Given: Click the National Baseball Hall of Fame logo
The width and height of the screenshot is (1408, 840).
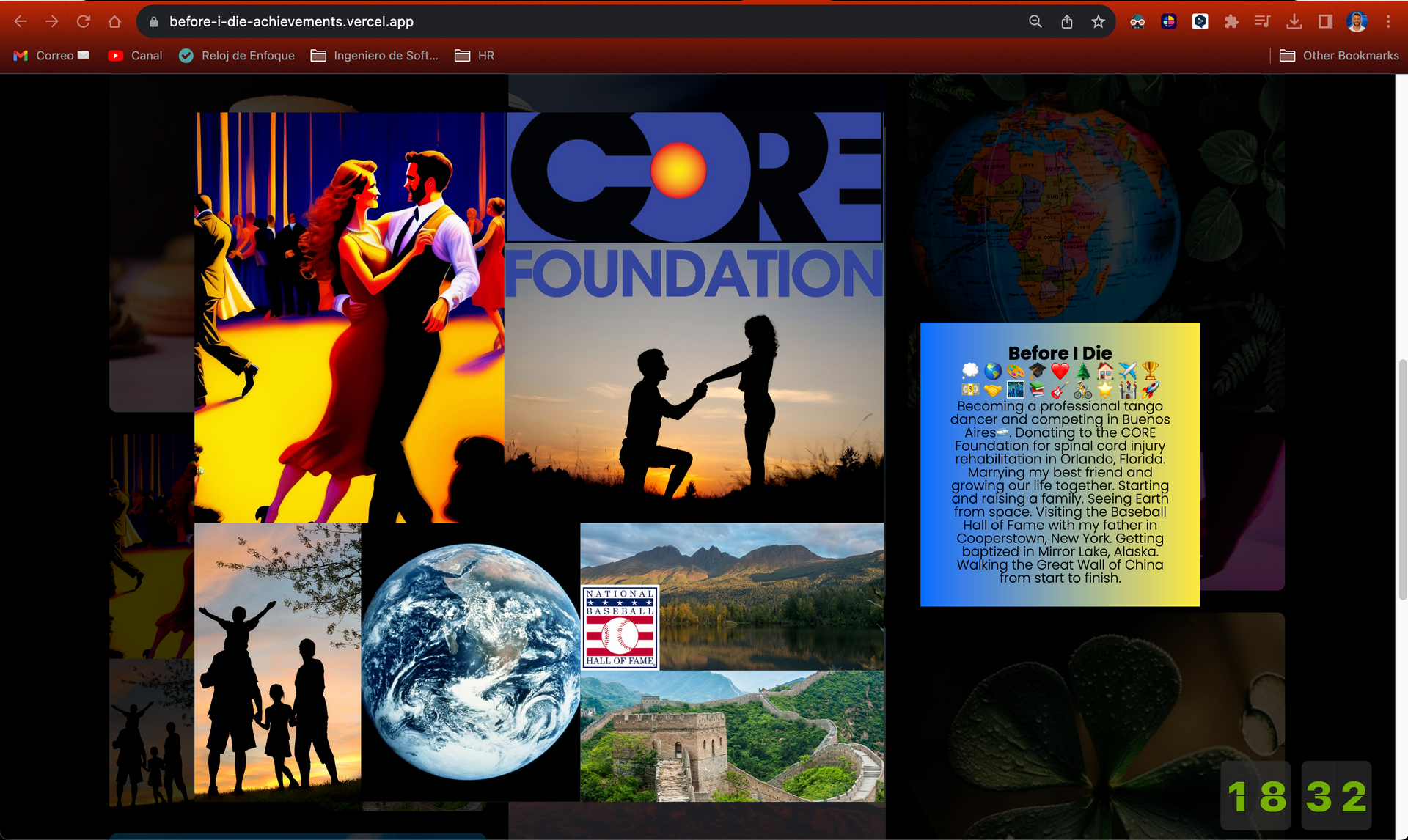Looking at the screenshot, I should 620,627.
